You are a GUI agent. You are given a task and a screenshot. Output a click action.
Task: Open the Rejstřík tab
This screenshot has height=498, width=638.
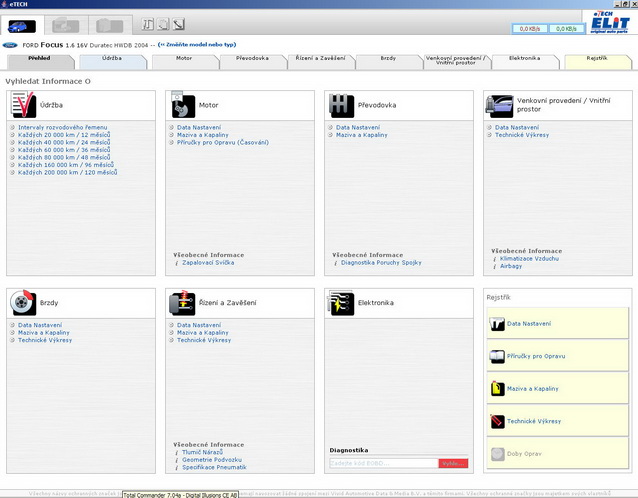[x=596, y=59]
